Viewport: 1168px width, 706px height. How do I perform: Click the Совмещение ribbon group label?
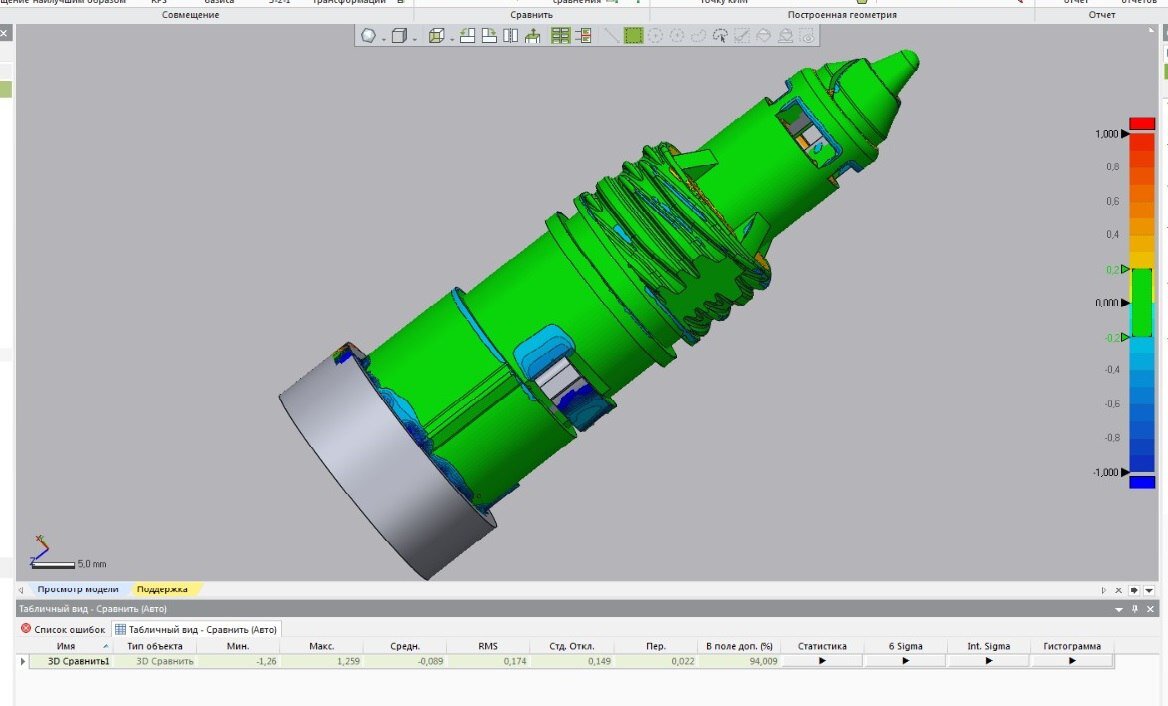(191, 15)
